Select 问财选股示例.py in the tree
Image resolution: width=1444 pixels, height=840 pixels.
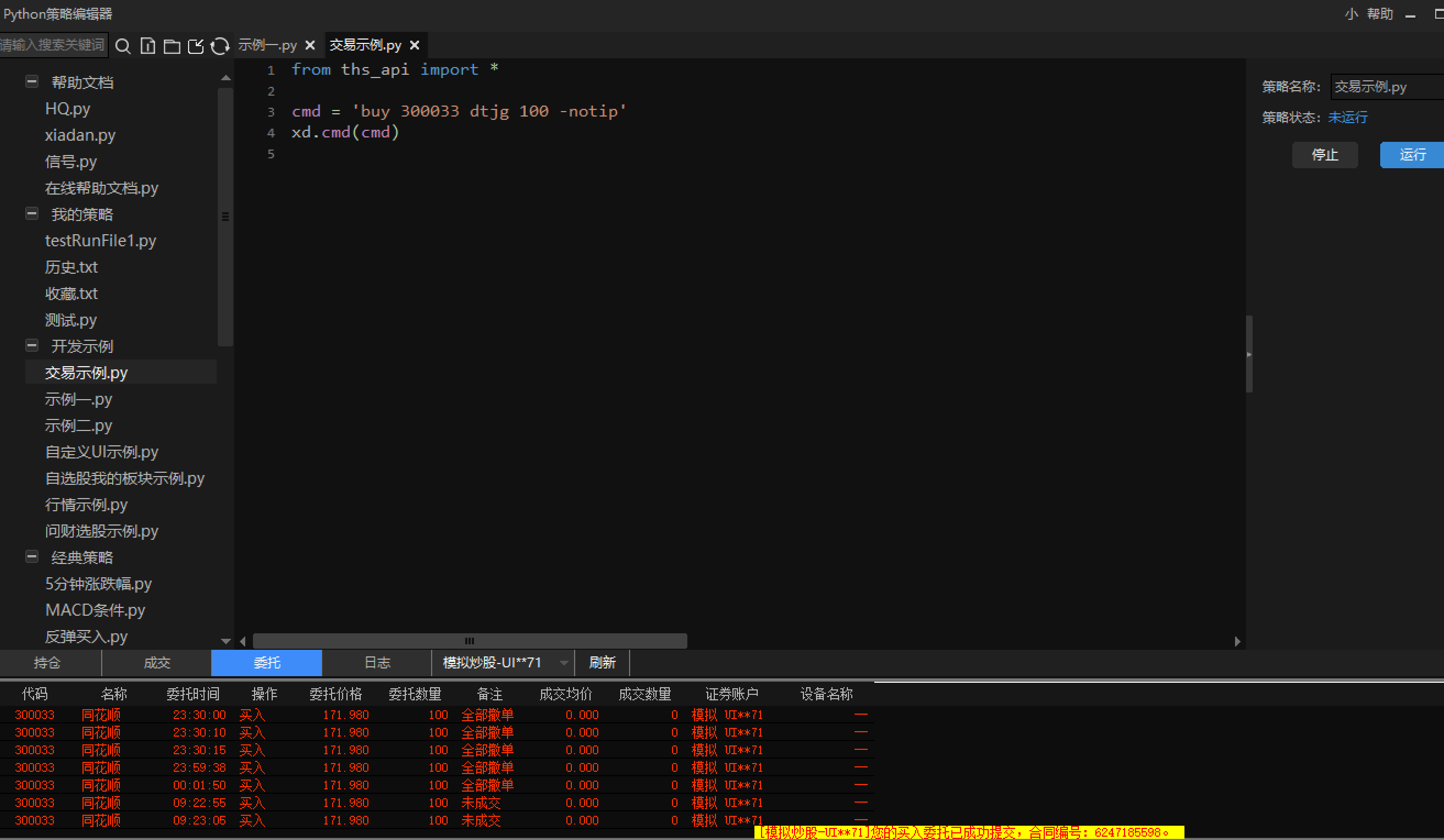point(101,531)
